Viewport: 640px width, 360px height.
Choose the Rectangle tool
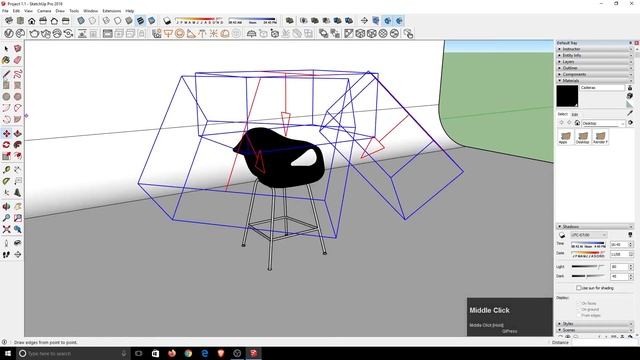pos(6,85)
